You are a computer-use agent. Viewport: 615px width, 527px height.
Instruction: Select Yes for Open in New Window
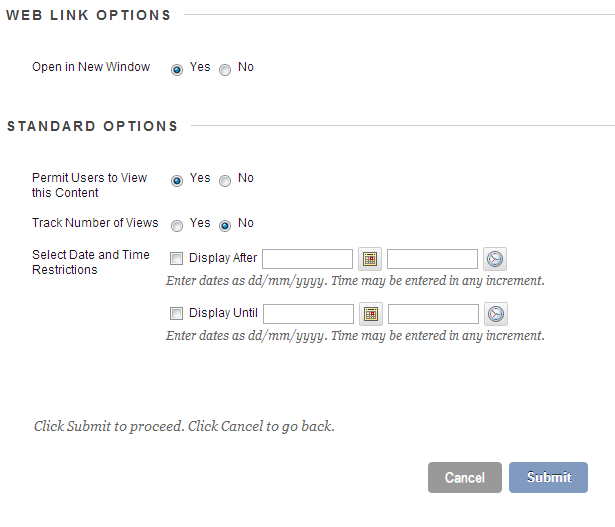[177, 69]
